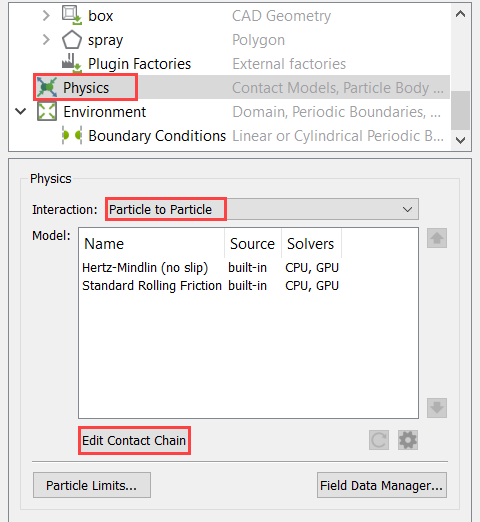This screenshot has width=480, height=522.
Task: Open the Interaction dropdown list
Action: tap(262, 209)
